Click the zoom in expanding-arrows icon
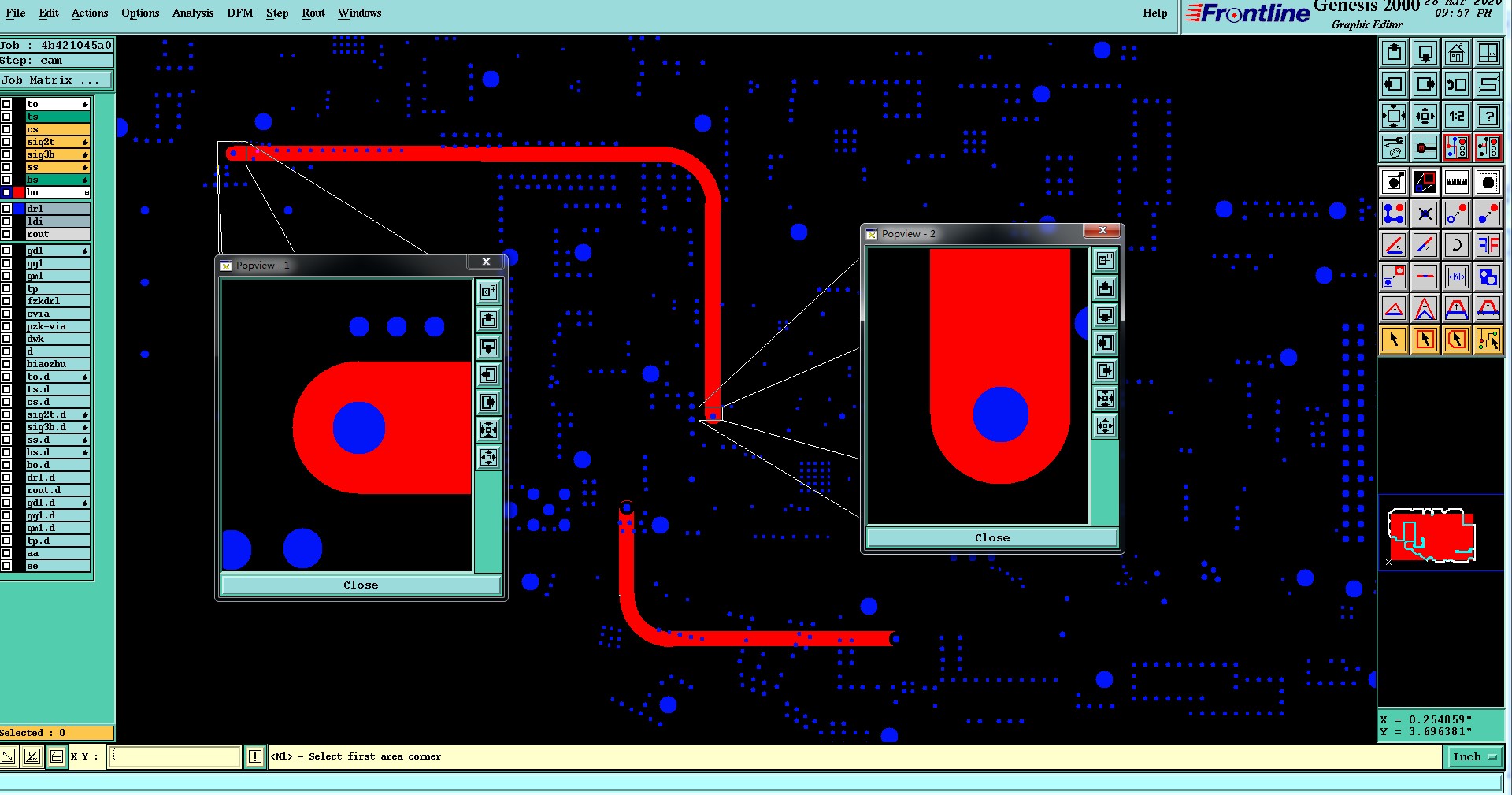The image size is (1512, 795). 1394,116
